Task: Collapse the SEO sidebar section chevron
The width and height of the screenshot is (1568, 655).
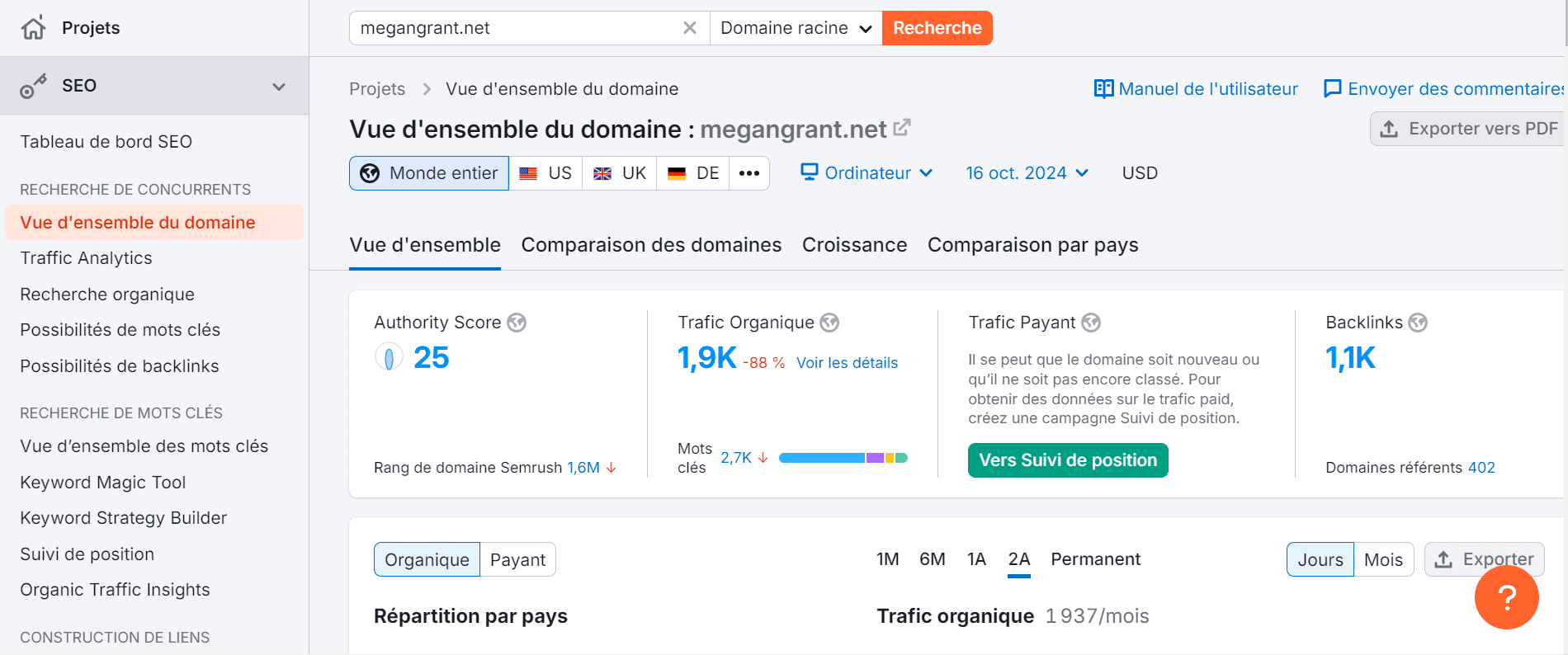Action: pyautogui.click(x=279, y=86)
